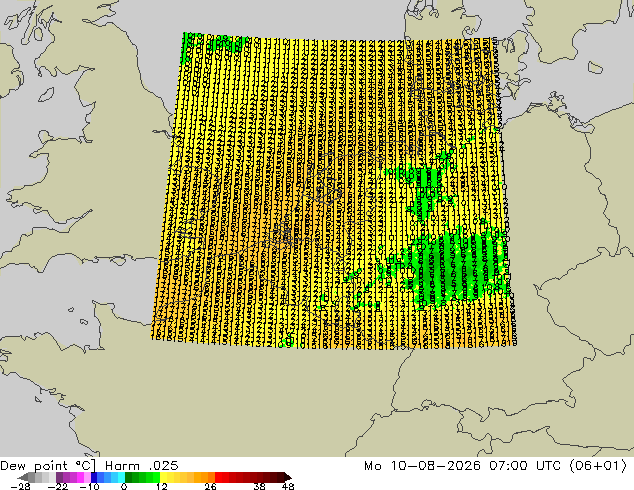Image resolution: width=634 pixels, height=490 pixels.
Task: Click the date '10-08-2026' in the timestamp
Action: coord(435,465)
